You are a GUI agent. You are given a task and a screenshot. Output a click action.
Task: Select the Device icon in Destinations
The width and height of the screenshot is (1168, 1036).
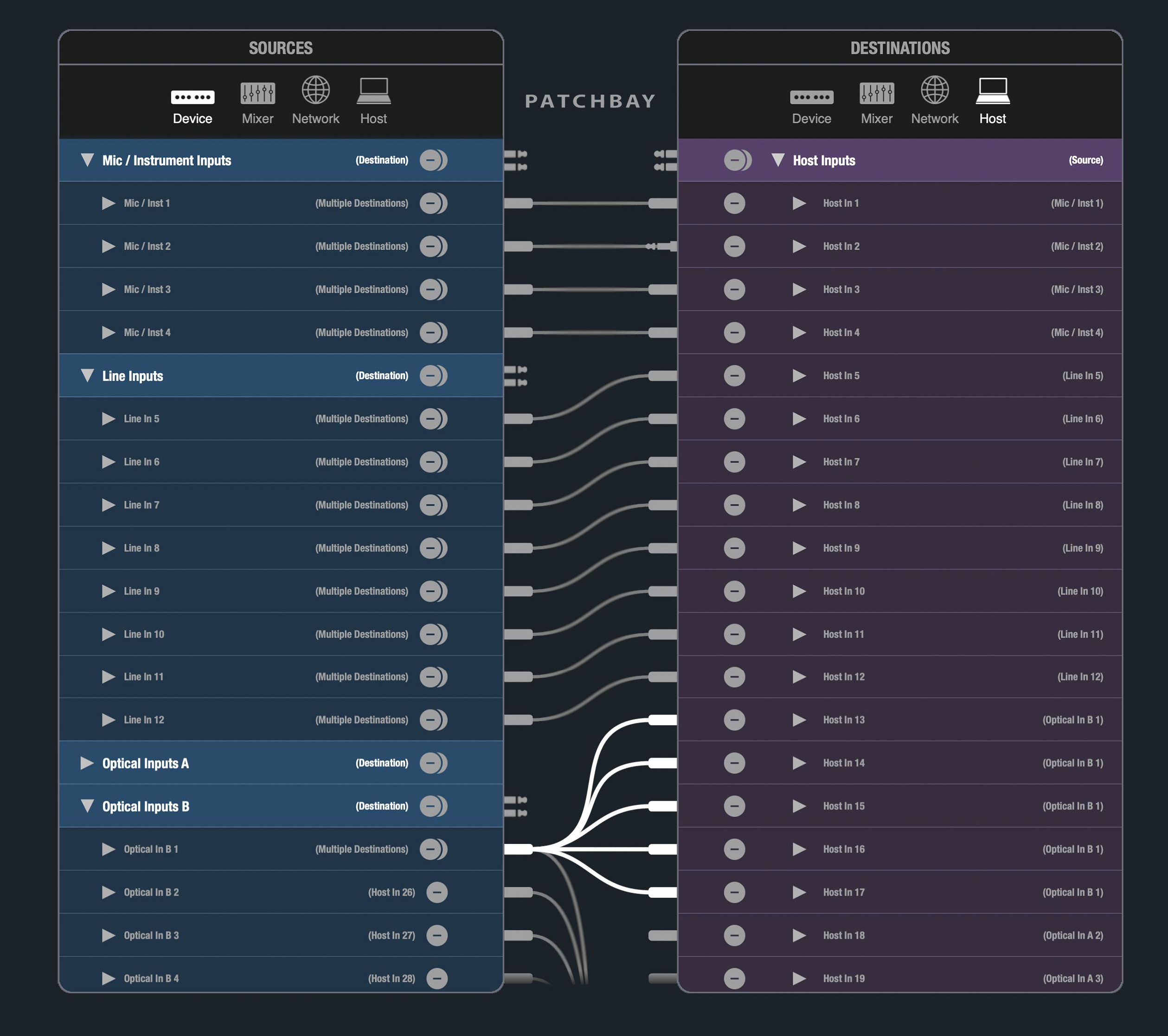811,97
